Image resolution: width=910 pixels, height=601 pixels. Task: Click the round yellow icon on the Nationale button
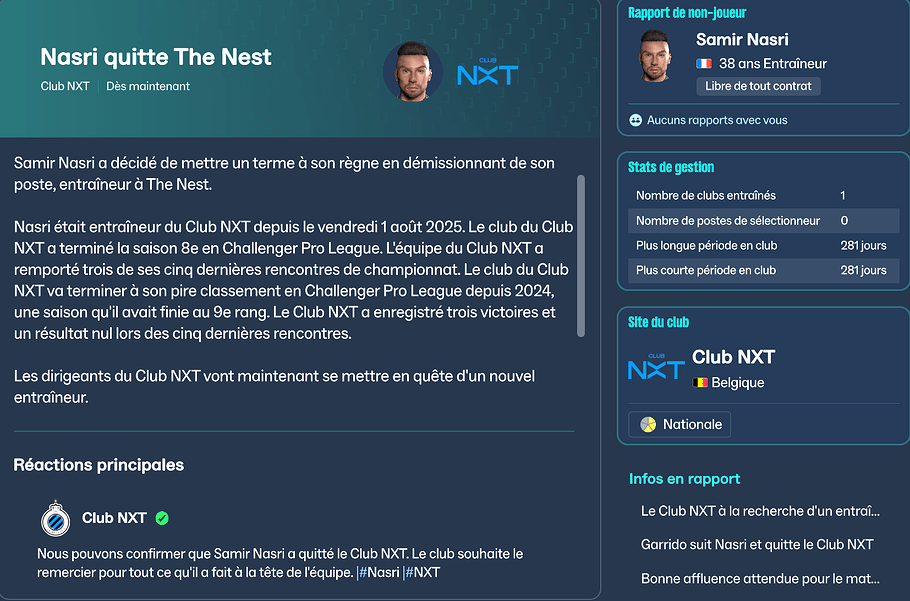click(648, 424)
